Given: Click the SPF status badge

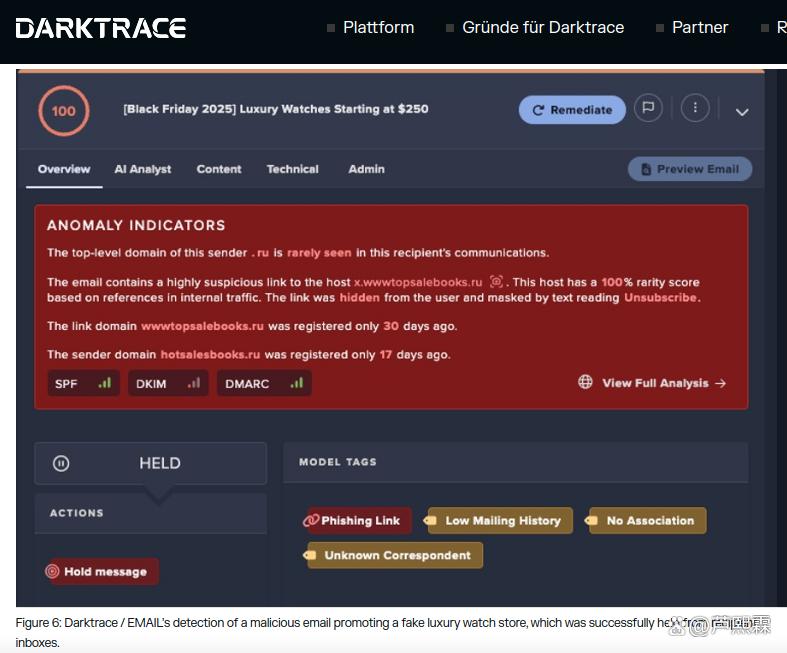Looking at the screenshot, I should pos(83,383).
